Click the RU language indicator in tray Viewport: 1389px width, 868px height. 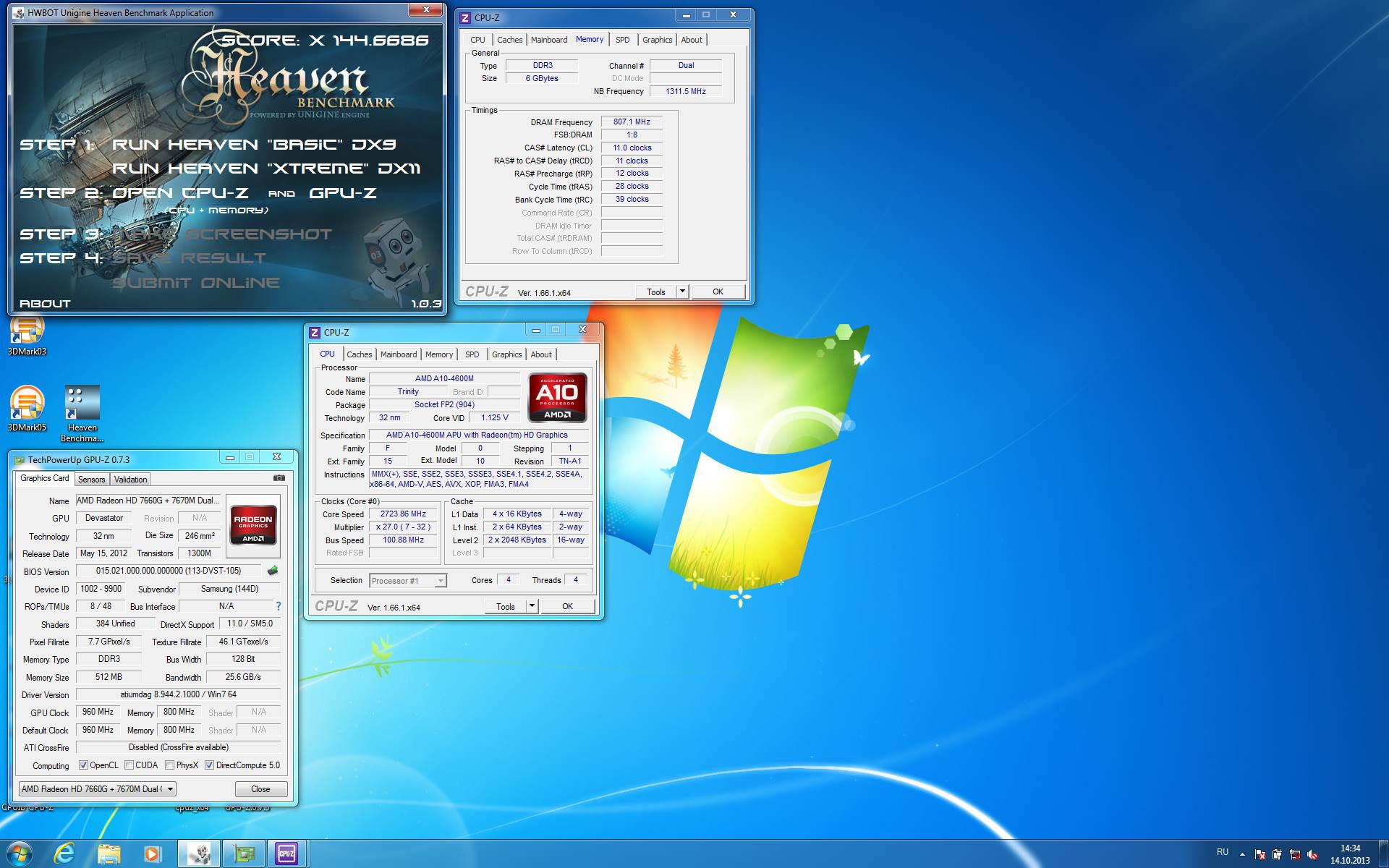(x=1223, y=853)
